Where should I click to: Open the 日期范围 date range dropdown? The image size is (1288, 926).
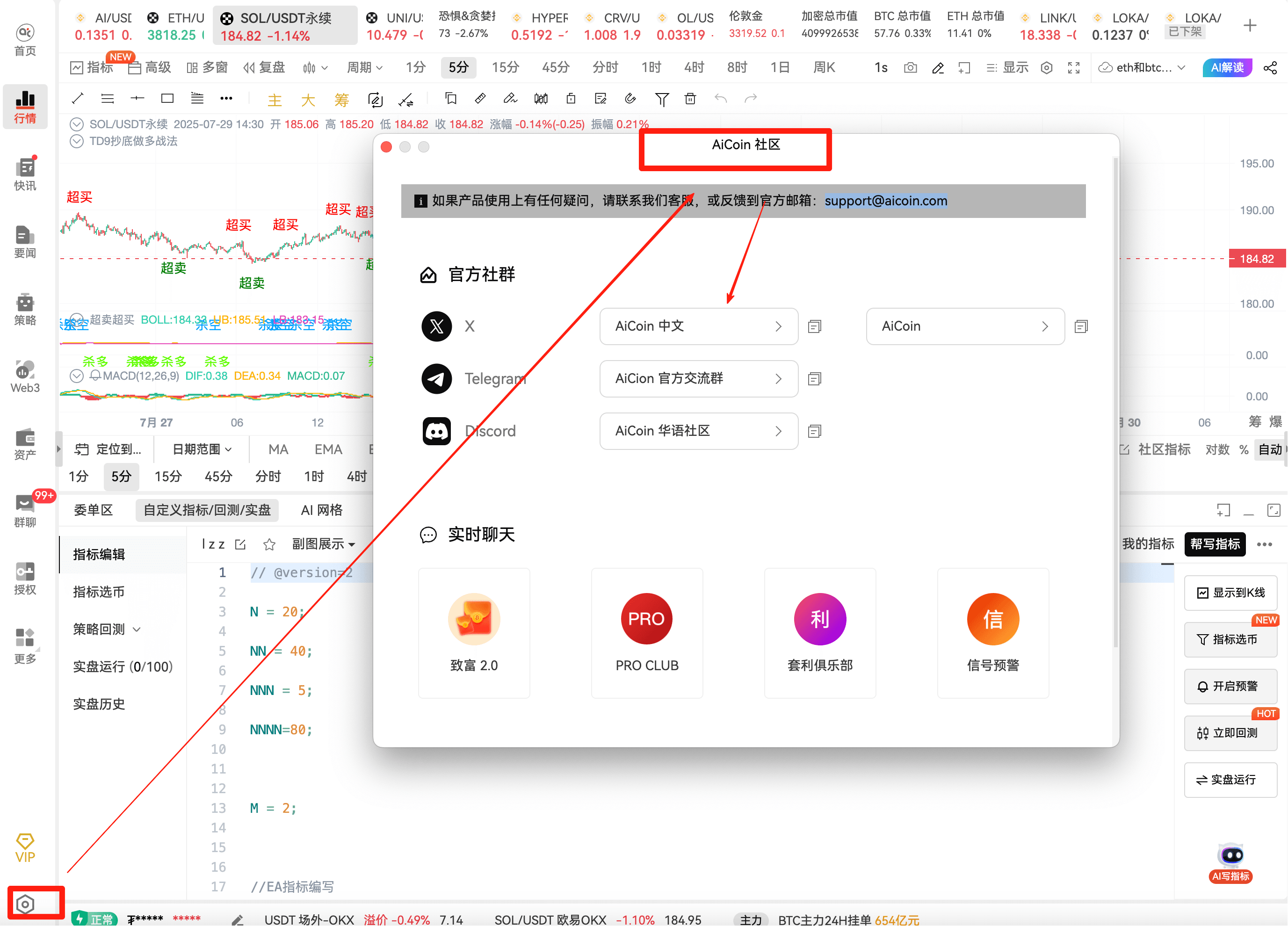pos(202,449)
